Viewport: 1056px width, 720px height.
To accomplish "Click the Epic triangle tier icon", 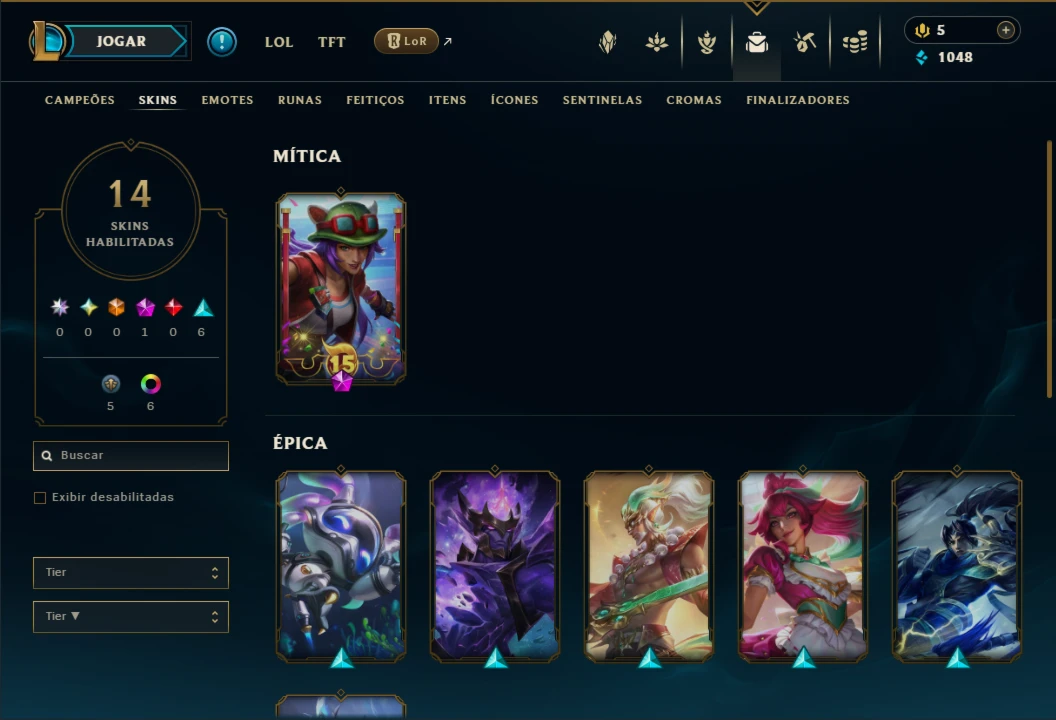I will [x=203, y=308].
